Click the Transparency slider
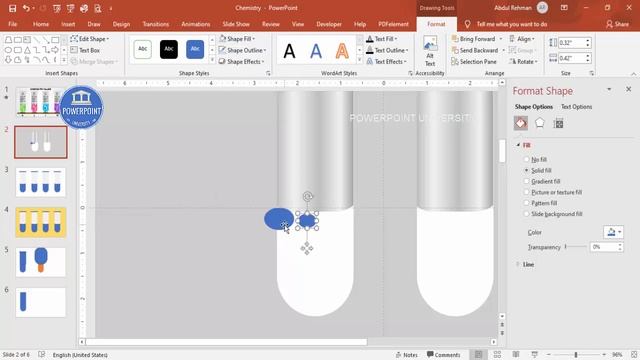Image resolution: width=640 pixels, height=360 pixels. [x=576, y=247]
